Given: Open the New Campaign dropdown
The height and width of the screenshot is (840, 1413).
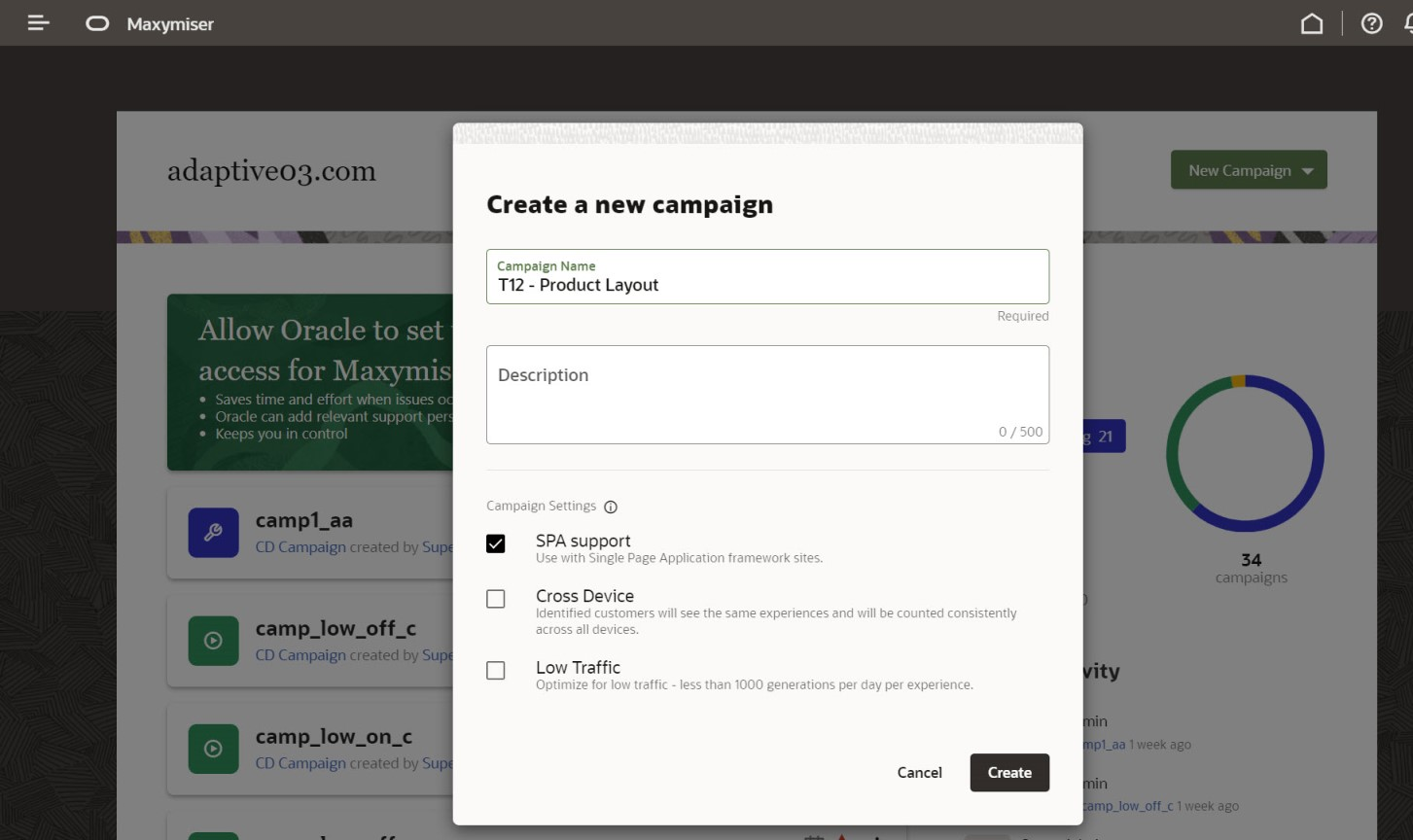Looking at the screenshot, I should [x=1249, y=170].
